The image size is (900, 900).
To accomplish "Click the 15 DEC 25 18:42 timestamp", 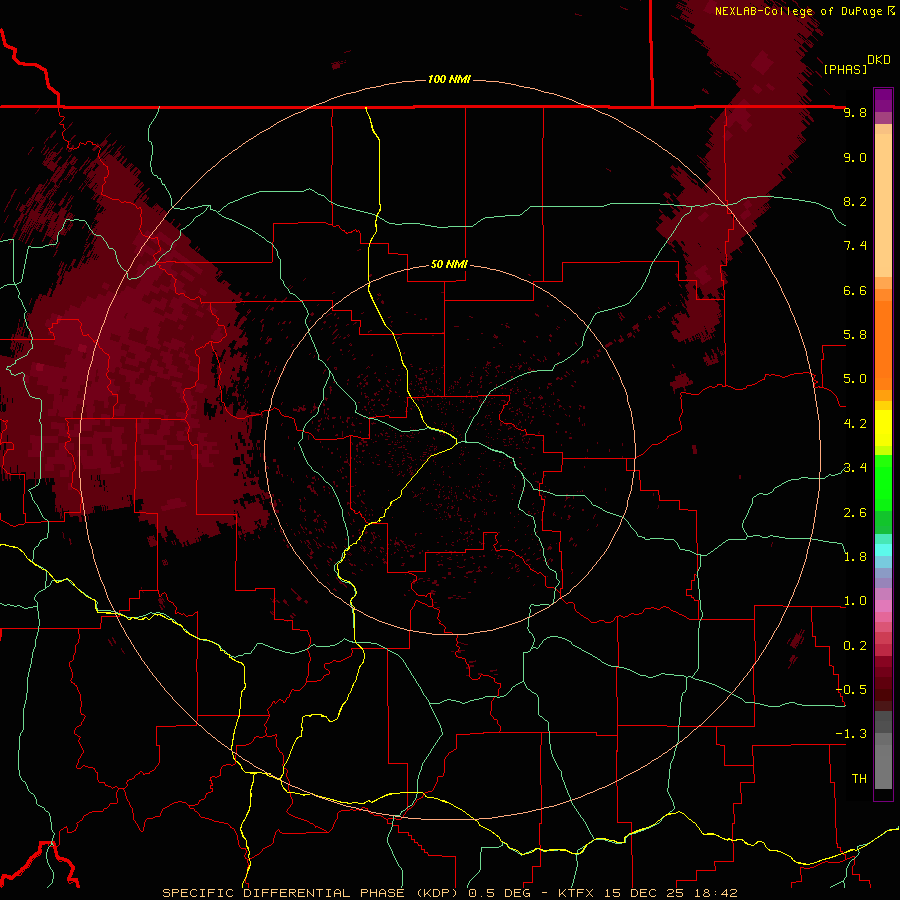I will 670,893.
